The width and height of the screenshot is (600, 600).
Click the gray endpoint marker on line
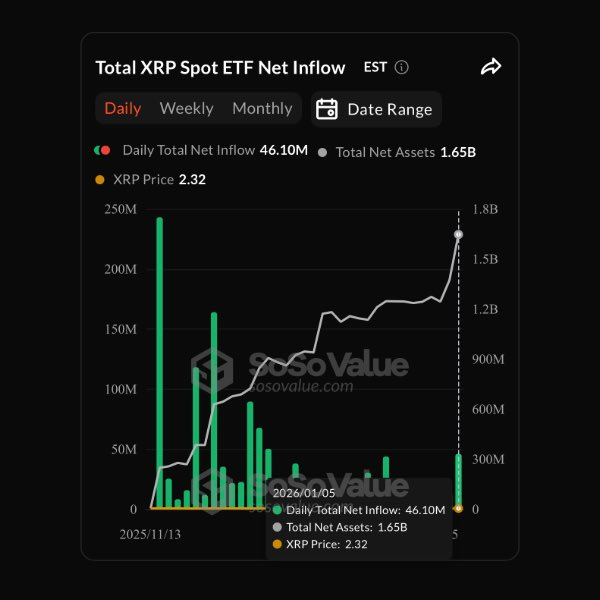458,234
